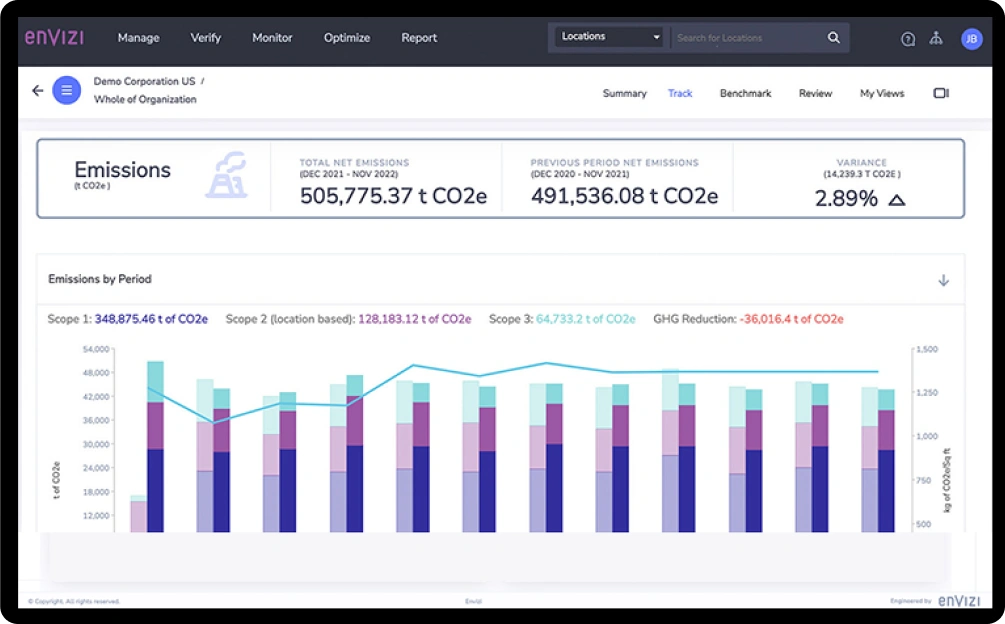This screenshot has height=624, width=1005.
Task: Open the Review tab
Action: point(815,94)
